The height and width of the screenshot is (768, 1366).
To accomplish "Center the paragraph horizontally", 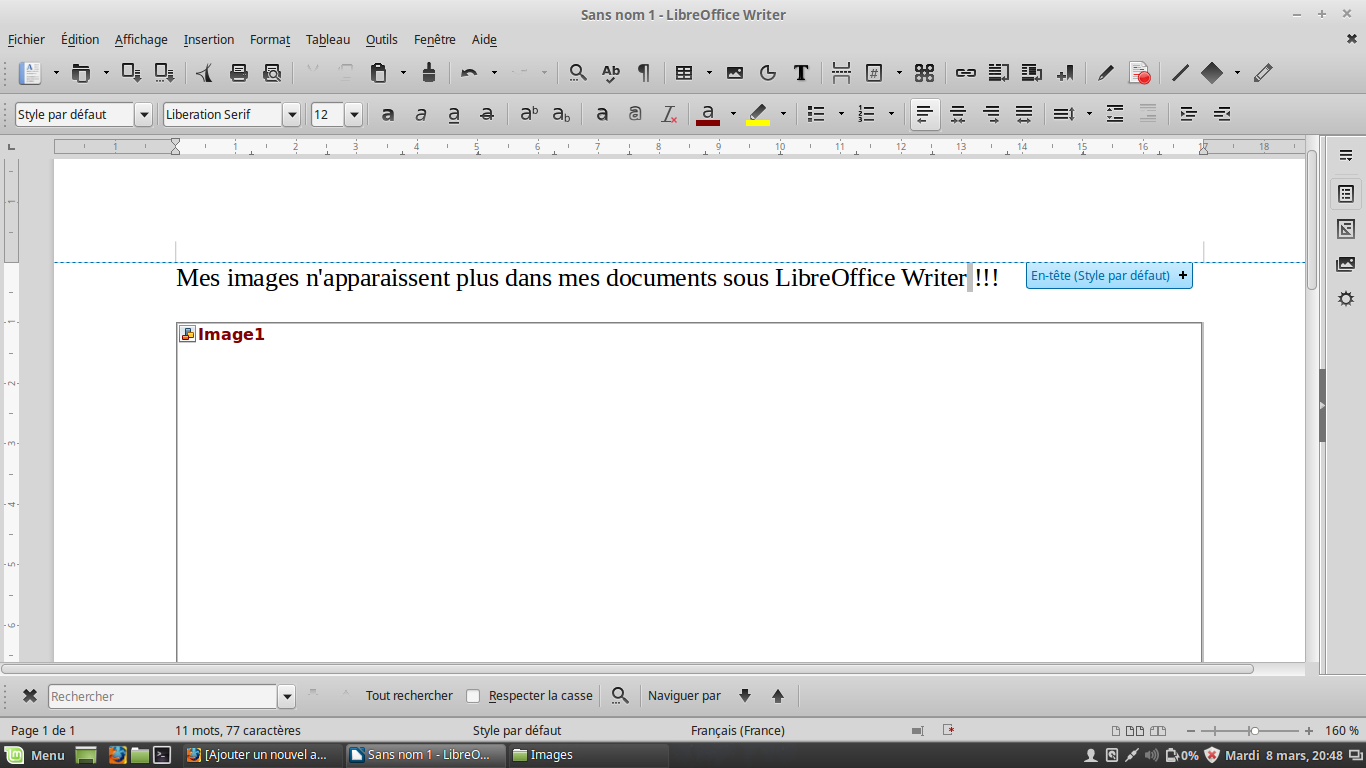I will coord(958,114).
